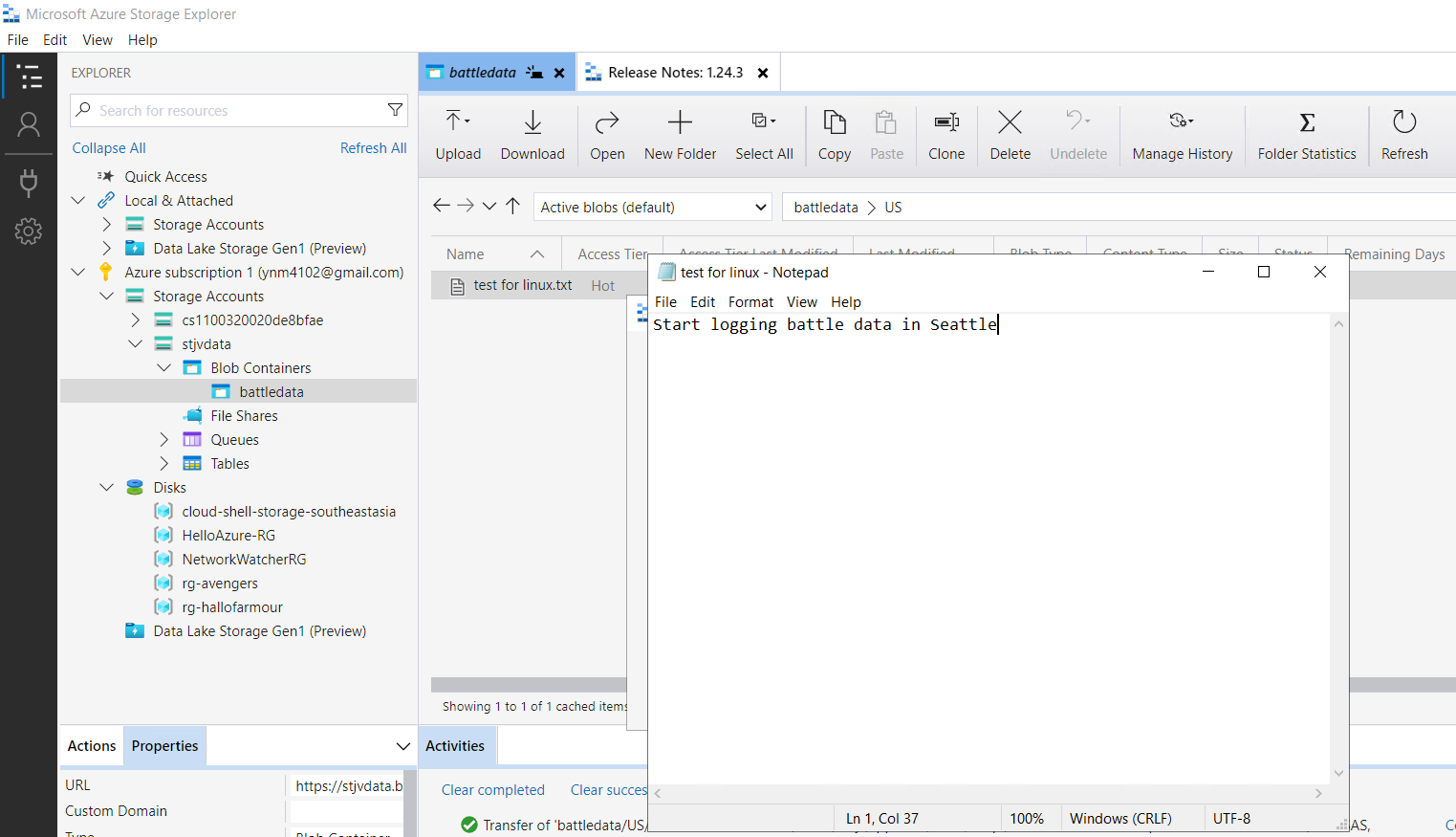Open the Account Management person icon

click(29, 124)
